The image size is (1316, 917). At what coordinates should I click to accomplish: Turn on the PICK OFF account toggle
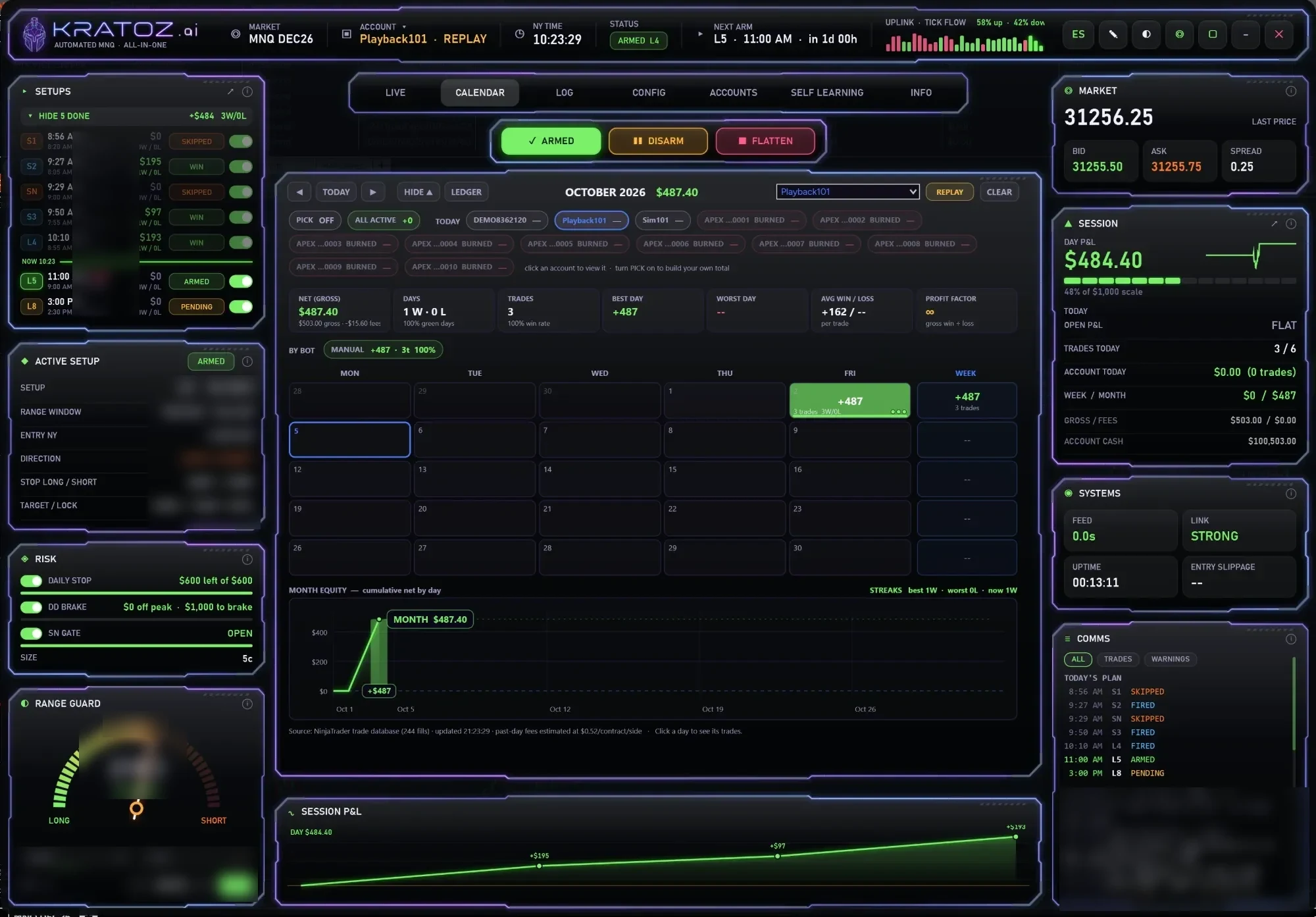pos(315,221)
